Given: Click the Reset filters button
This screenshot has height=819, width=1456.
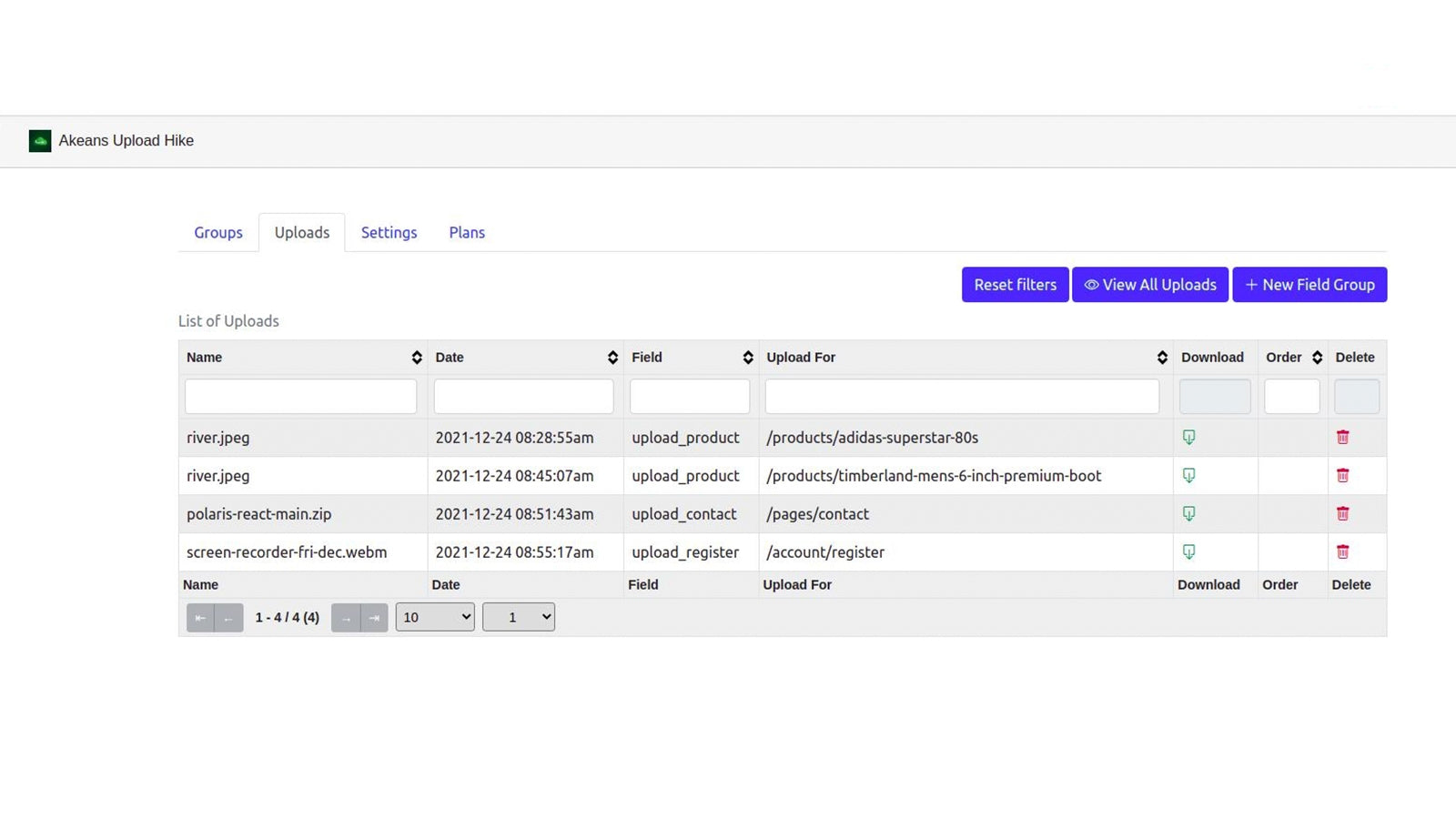Looking at the screenshot, I should (x=1015, y=284).
